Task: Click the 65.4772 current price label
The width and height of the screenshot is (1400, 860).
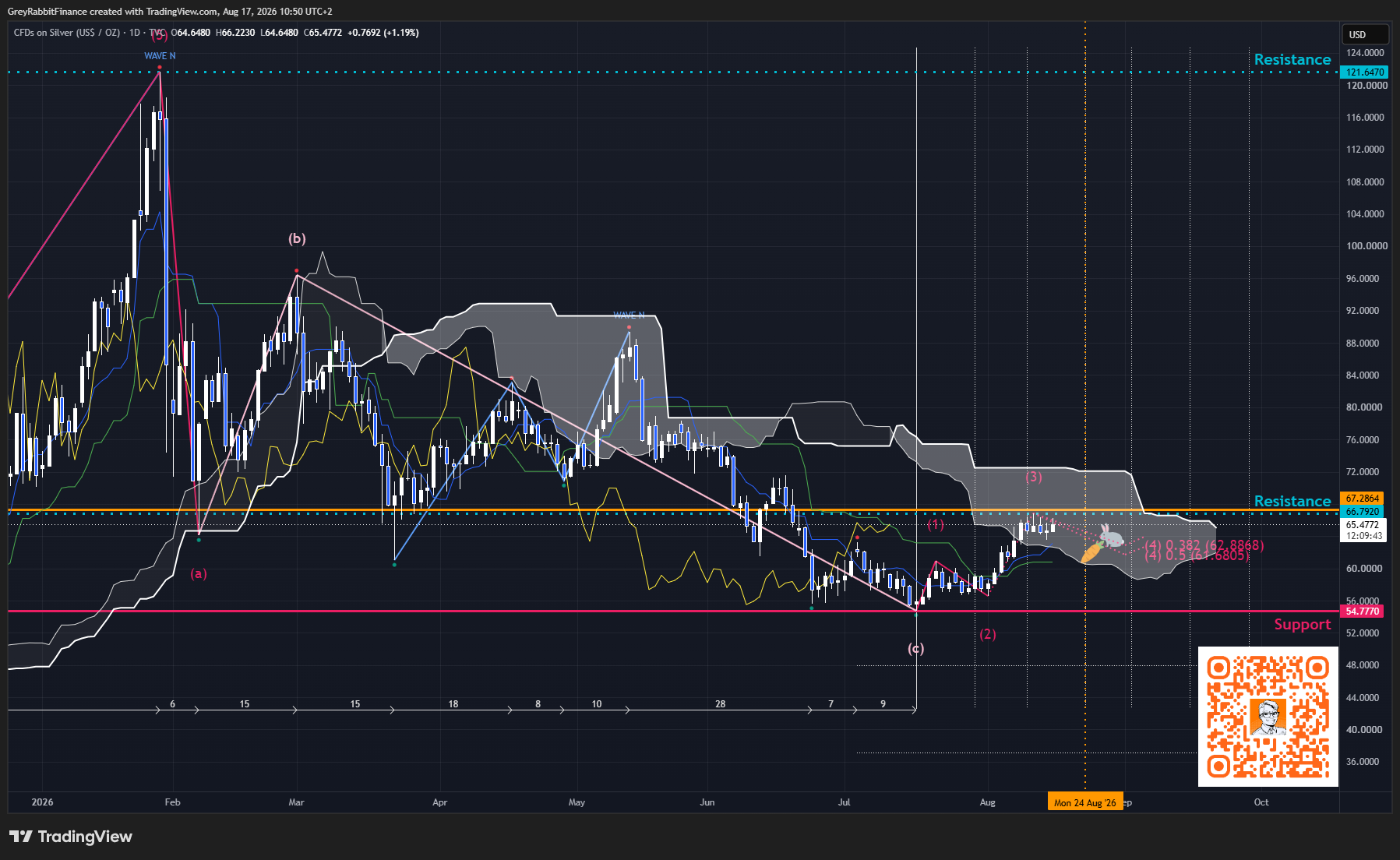Action: [x=1363, y=525]
